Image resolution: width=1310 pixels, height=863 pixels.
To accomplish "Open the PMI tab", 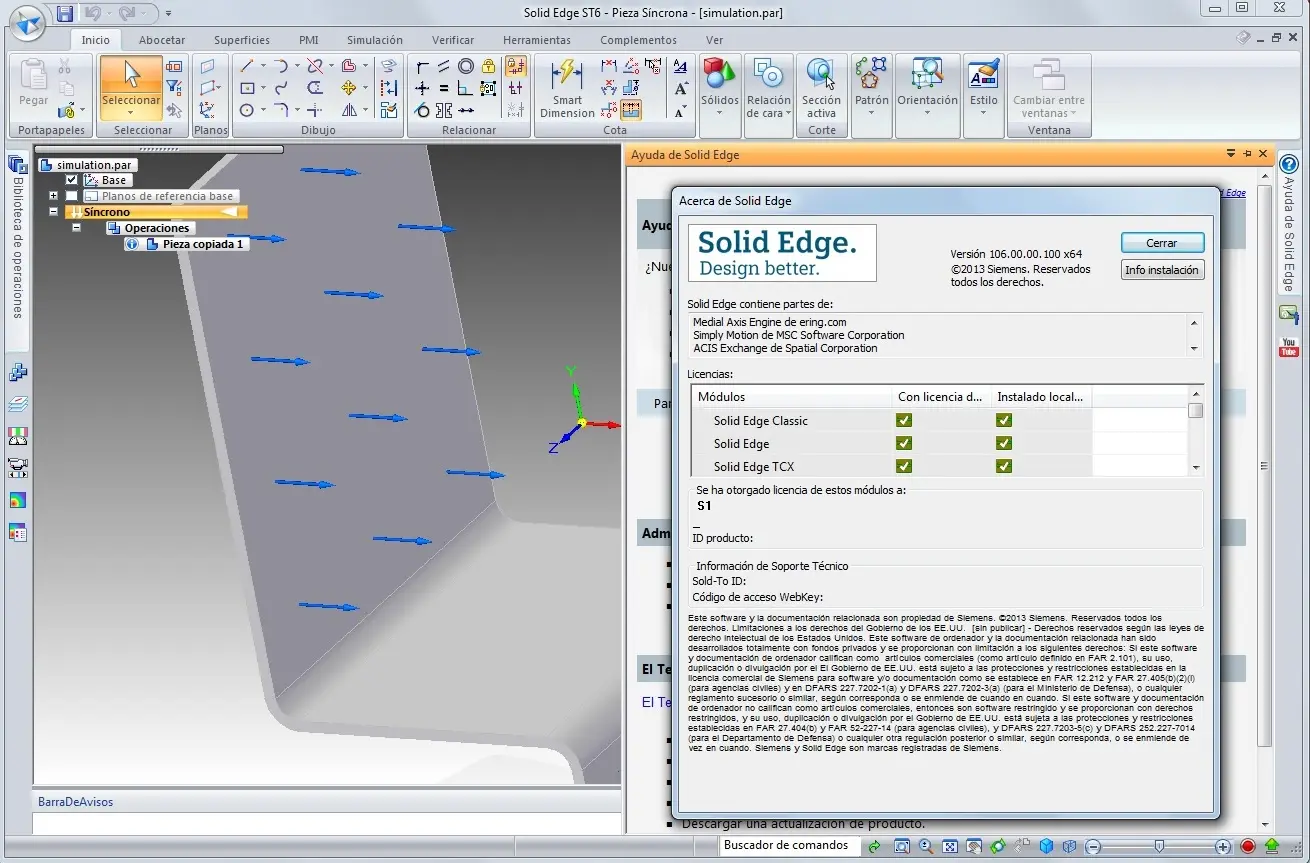I will tap(309, 40).
